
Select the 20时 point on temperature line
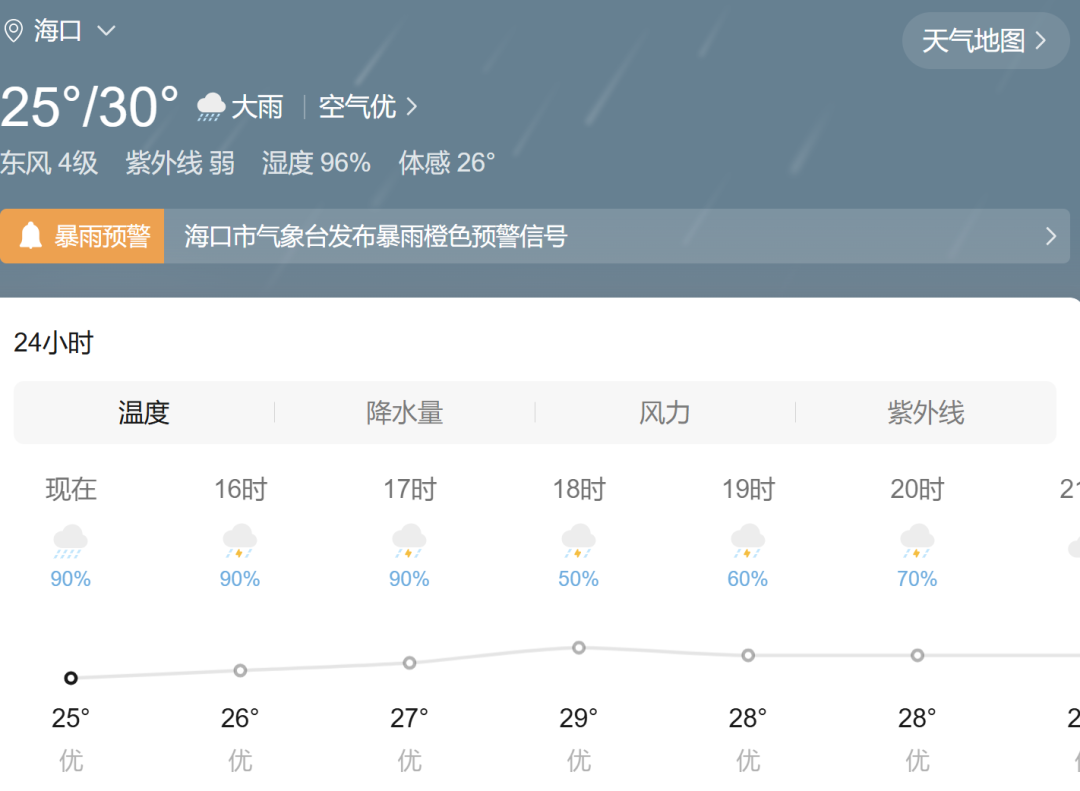[x=917, y=655]
